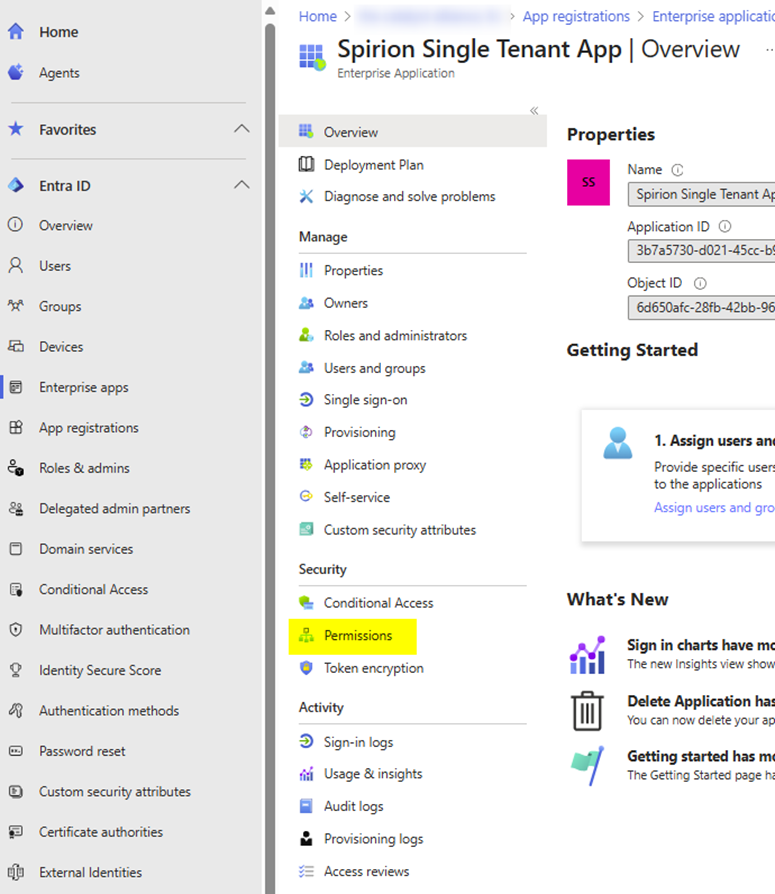Open Conditional Access in left sidebar
775x894 pixels.
[x=94, y=590]
